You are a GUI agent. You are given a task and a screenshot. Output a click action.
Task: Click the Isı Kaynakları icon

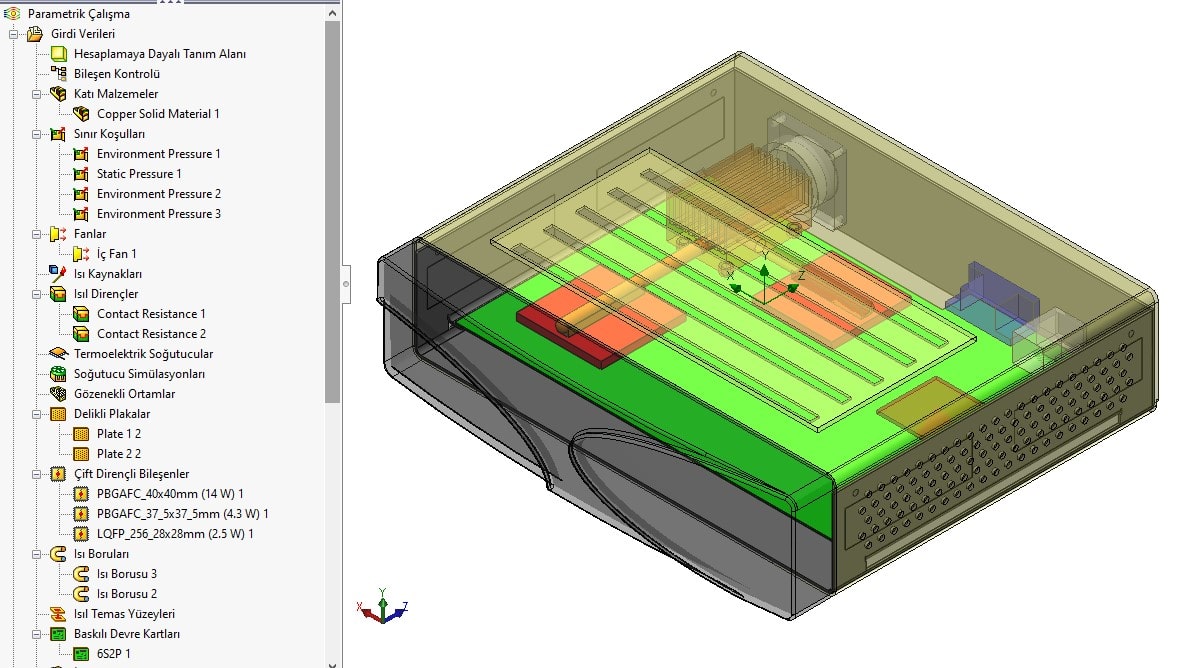59,274
